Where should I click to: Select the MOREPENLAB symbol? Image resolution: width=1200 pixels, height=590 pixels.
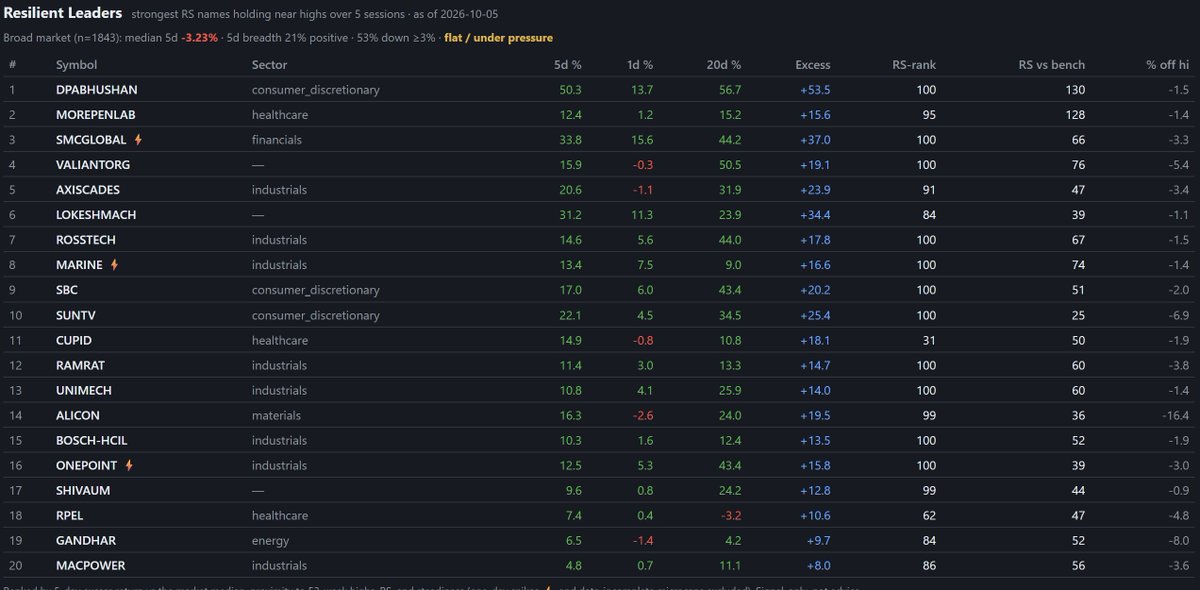(97, 115)
